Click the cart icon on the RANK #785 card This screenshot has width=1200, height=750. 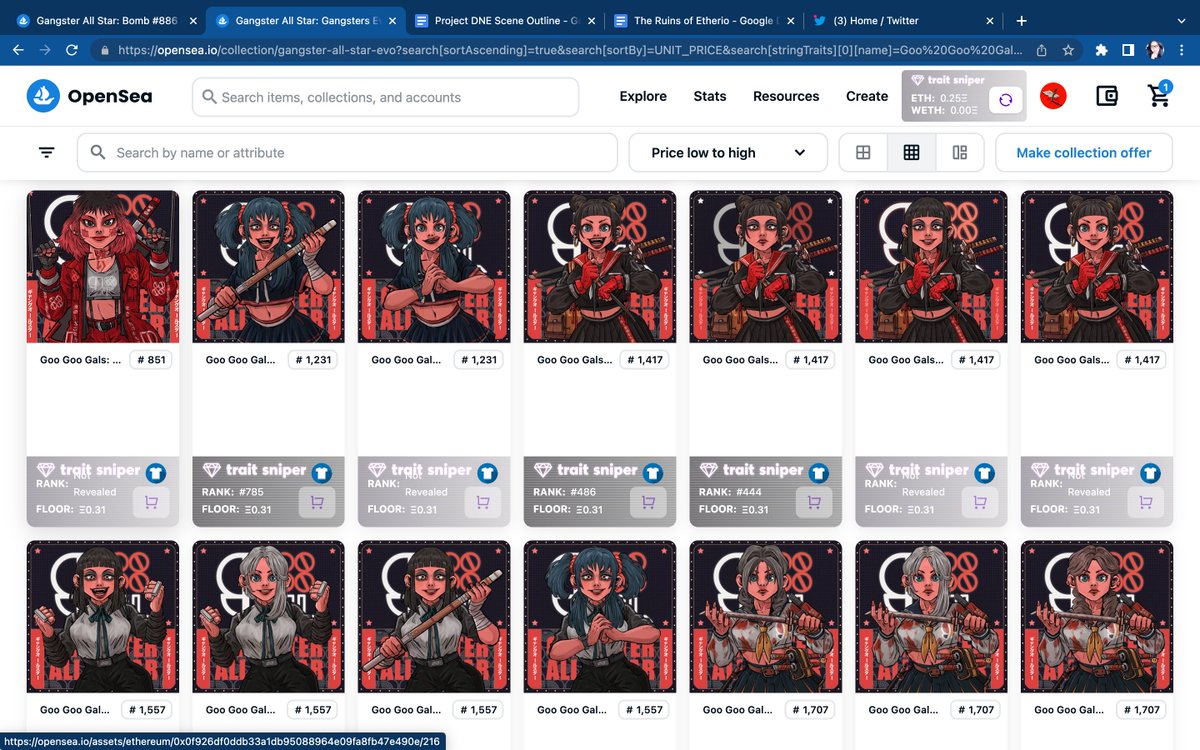[x=317, y=502]
